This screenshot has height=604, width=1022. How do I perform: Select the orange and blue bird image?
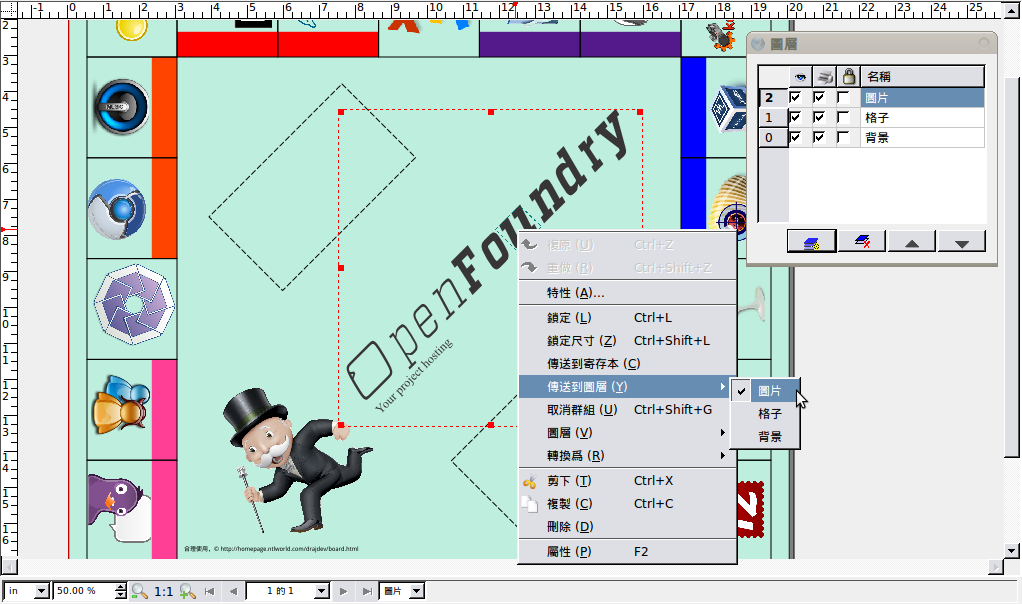point(121,404)
